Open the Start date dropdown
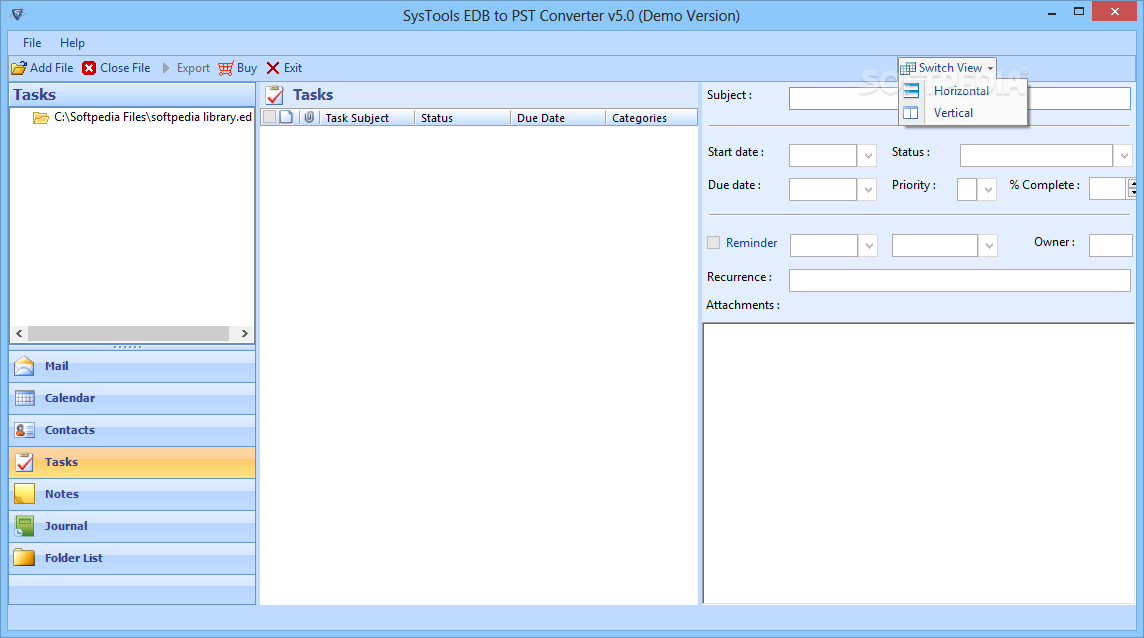 [x=867, y=155]
